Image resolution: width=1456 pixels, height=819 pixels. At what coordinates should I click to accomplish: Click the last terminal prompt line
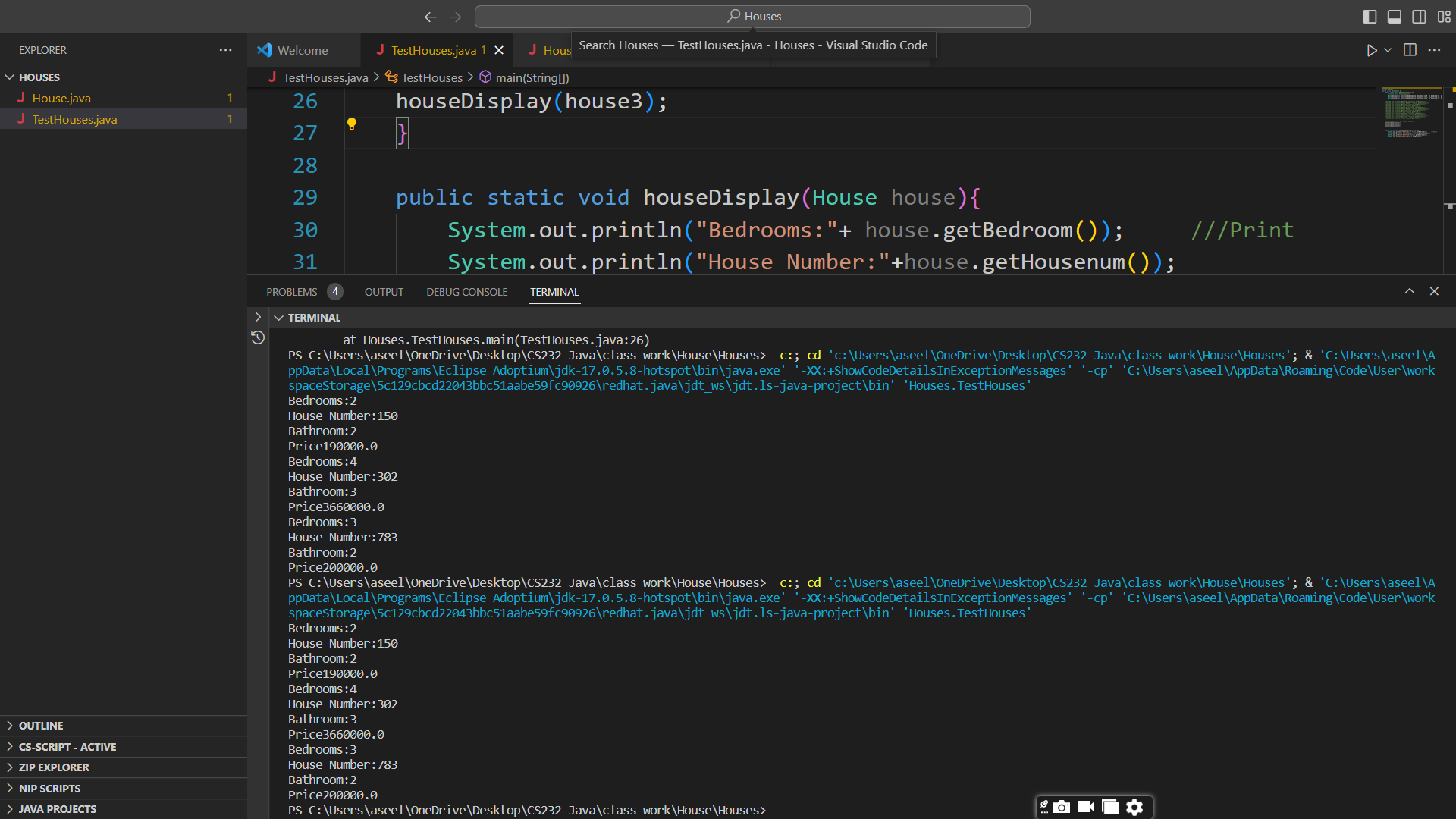[x=527, y=810]
